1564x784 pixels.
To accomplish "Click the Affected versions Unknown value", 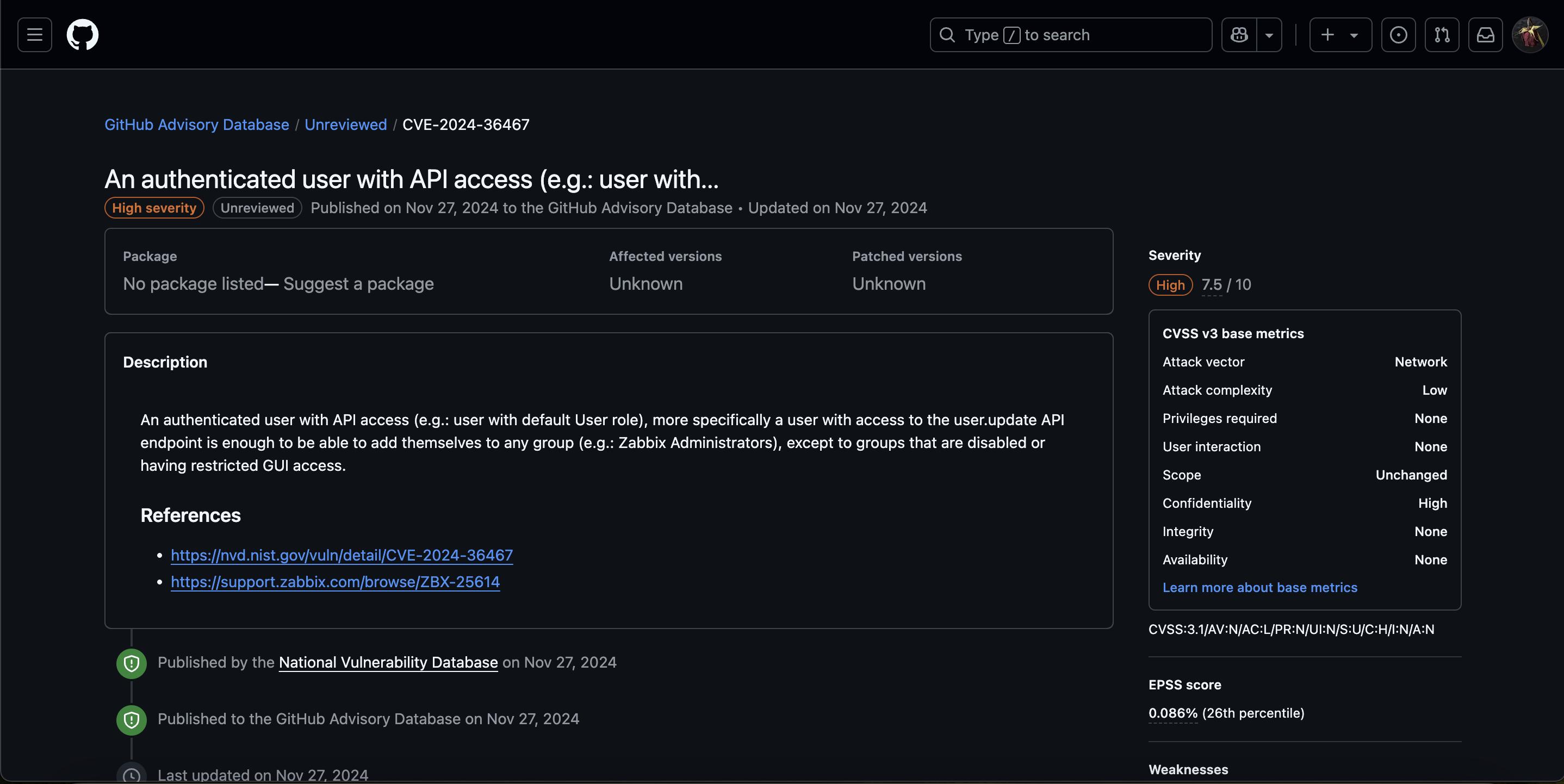I will click(646, 284).
